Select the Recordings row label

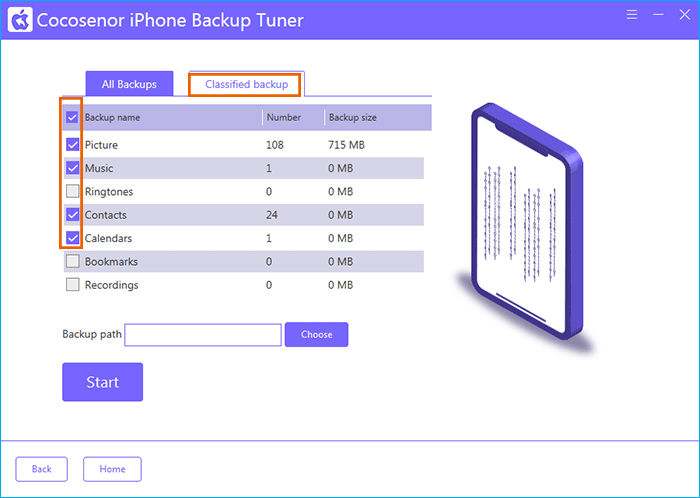click(x=112, y=285)
